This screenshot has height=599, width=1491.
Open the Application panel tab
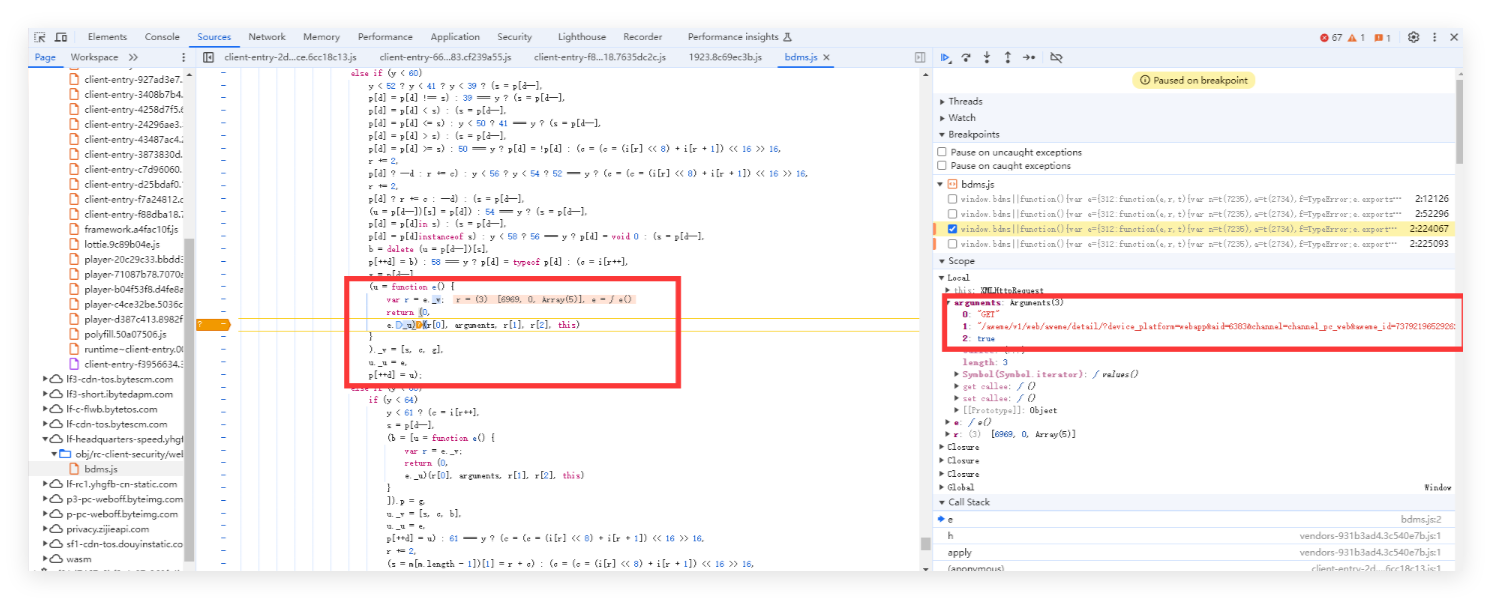(455, 37)
